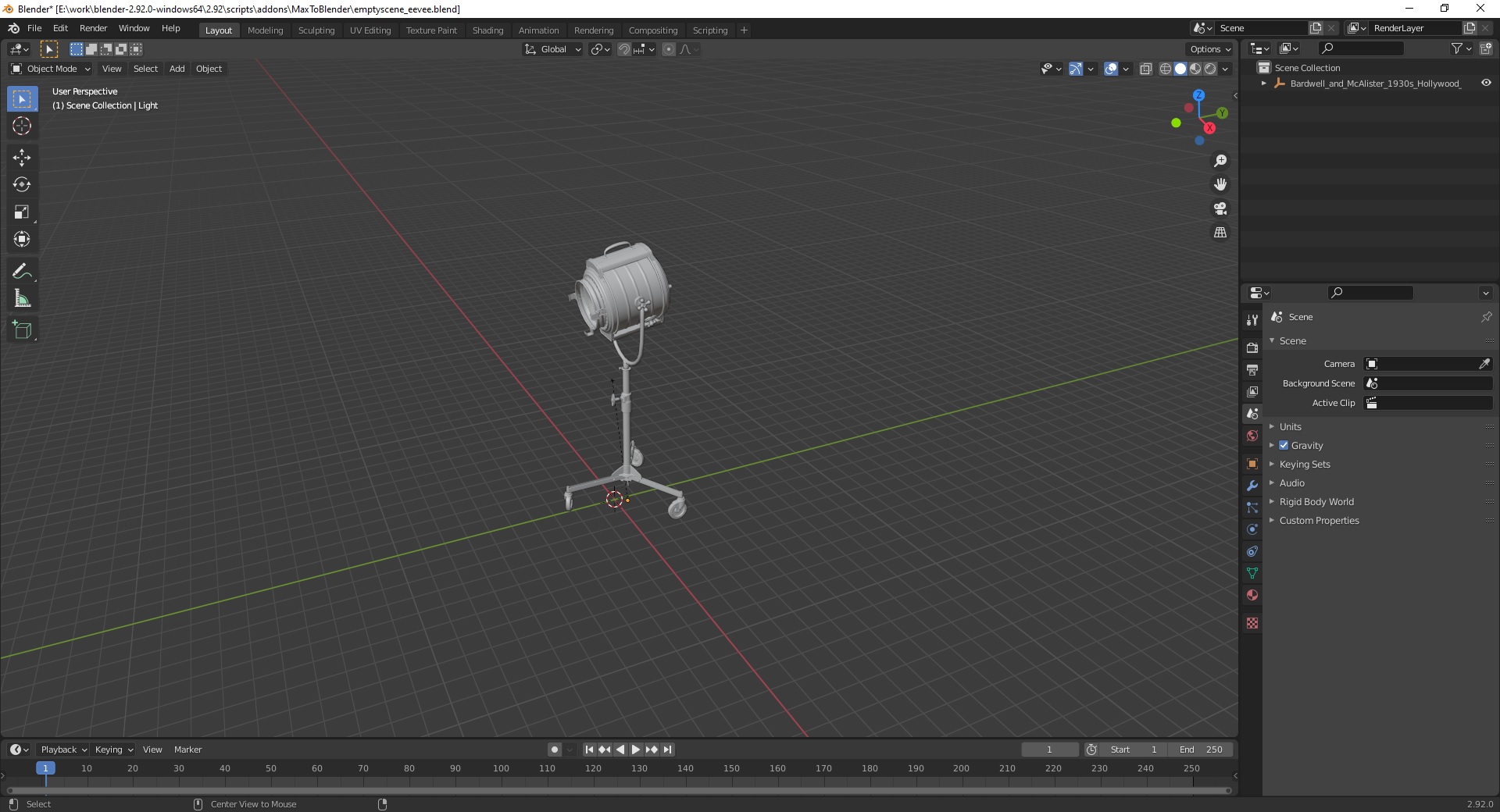Select the Move tool
1500x812 pixels.
click(22, 158)
